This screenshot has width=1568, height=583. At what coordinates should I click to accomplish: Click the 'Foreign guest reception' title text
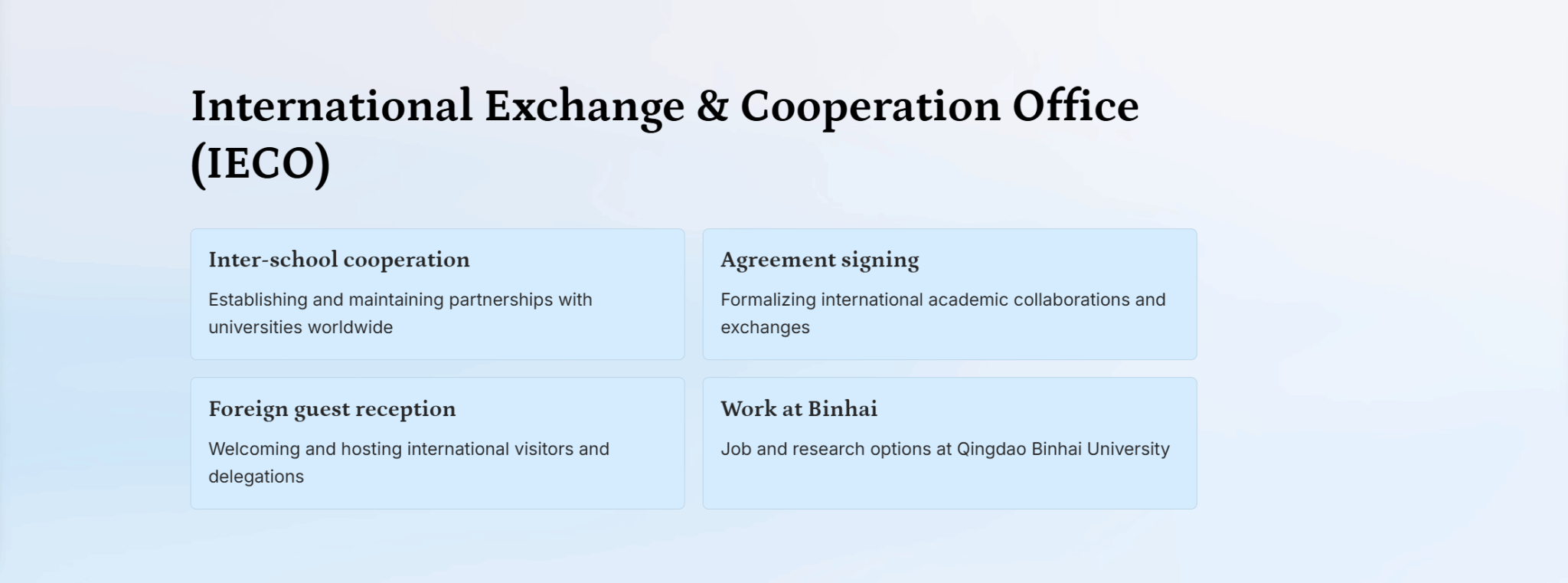tap(332, 409)
